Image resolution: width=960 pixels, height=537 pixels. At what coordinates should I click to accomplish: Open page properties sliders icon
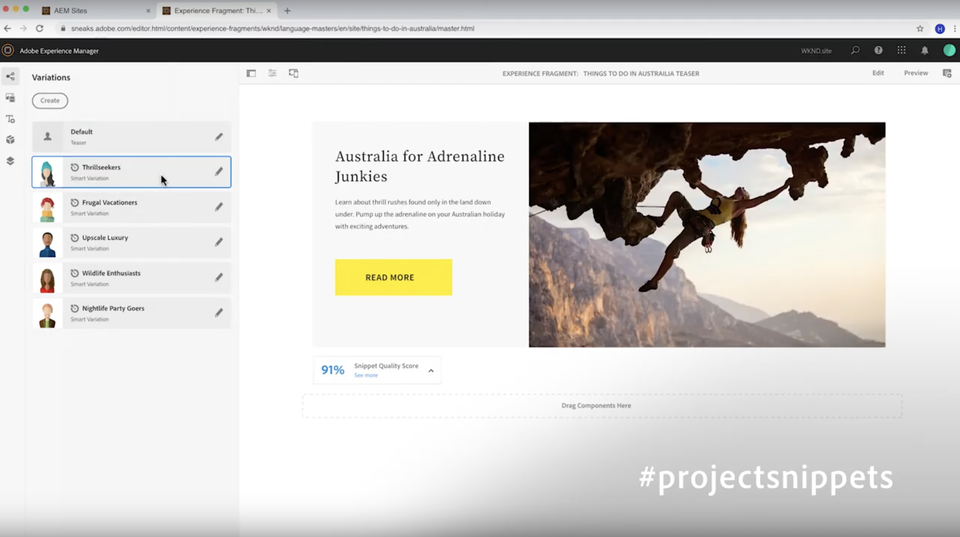click(x=272, y=73)
